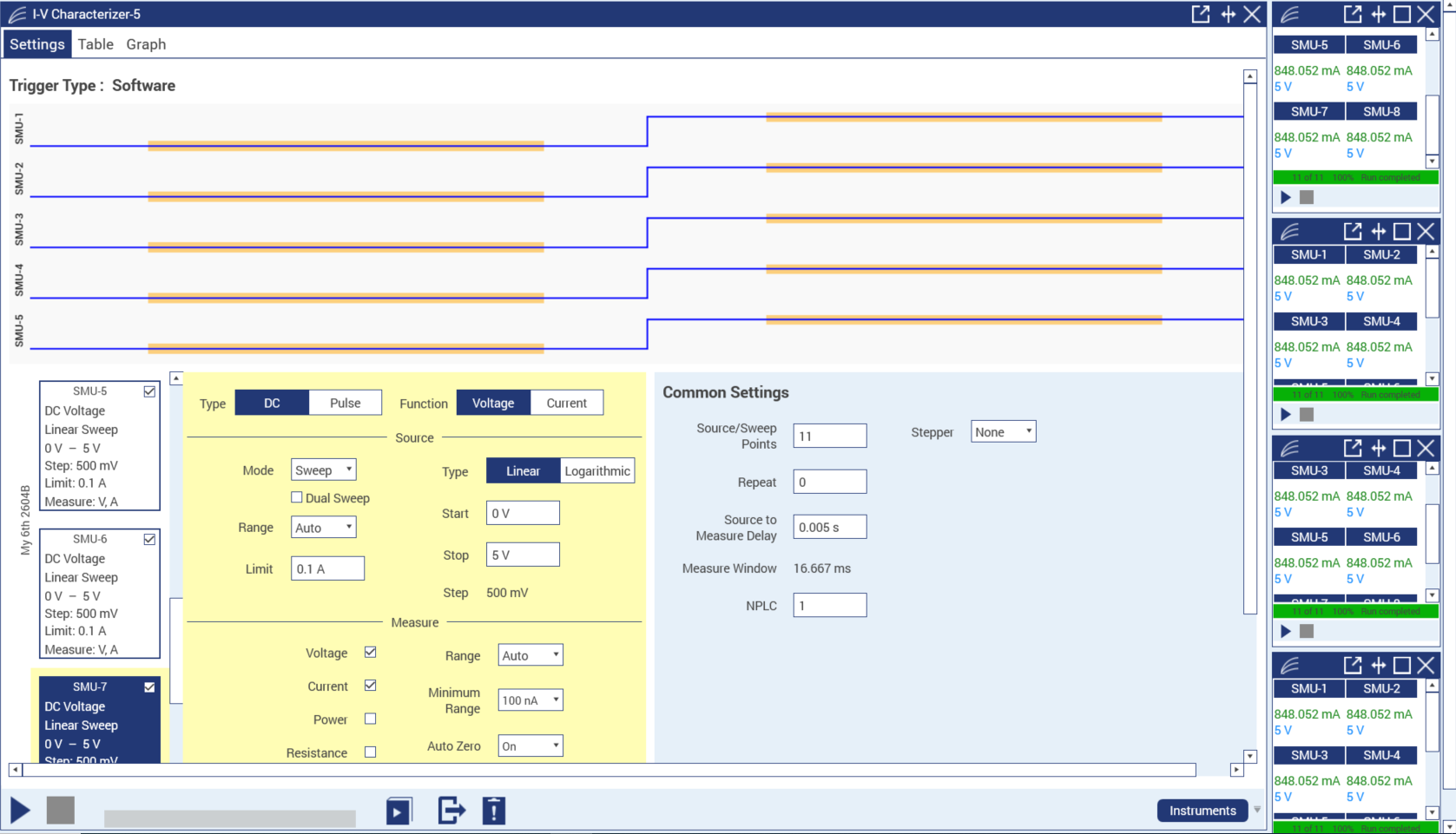The height and width of the screenshot is (834, 1456).
Task: Enable the Dual Sweep checkbox
Action: [297, 497]
